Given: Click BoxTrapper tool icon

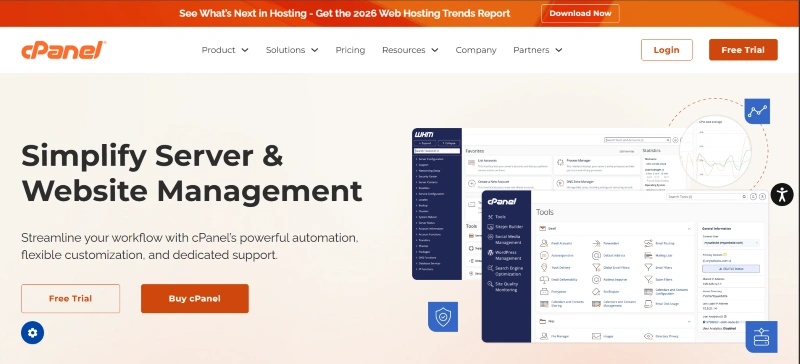Looking at the screenshot, I should click(x=596, y=292).
